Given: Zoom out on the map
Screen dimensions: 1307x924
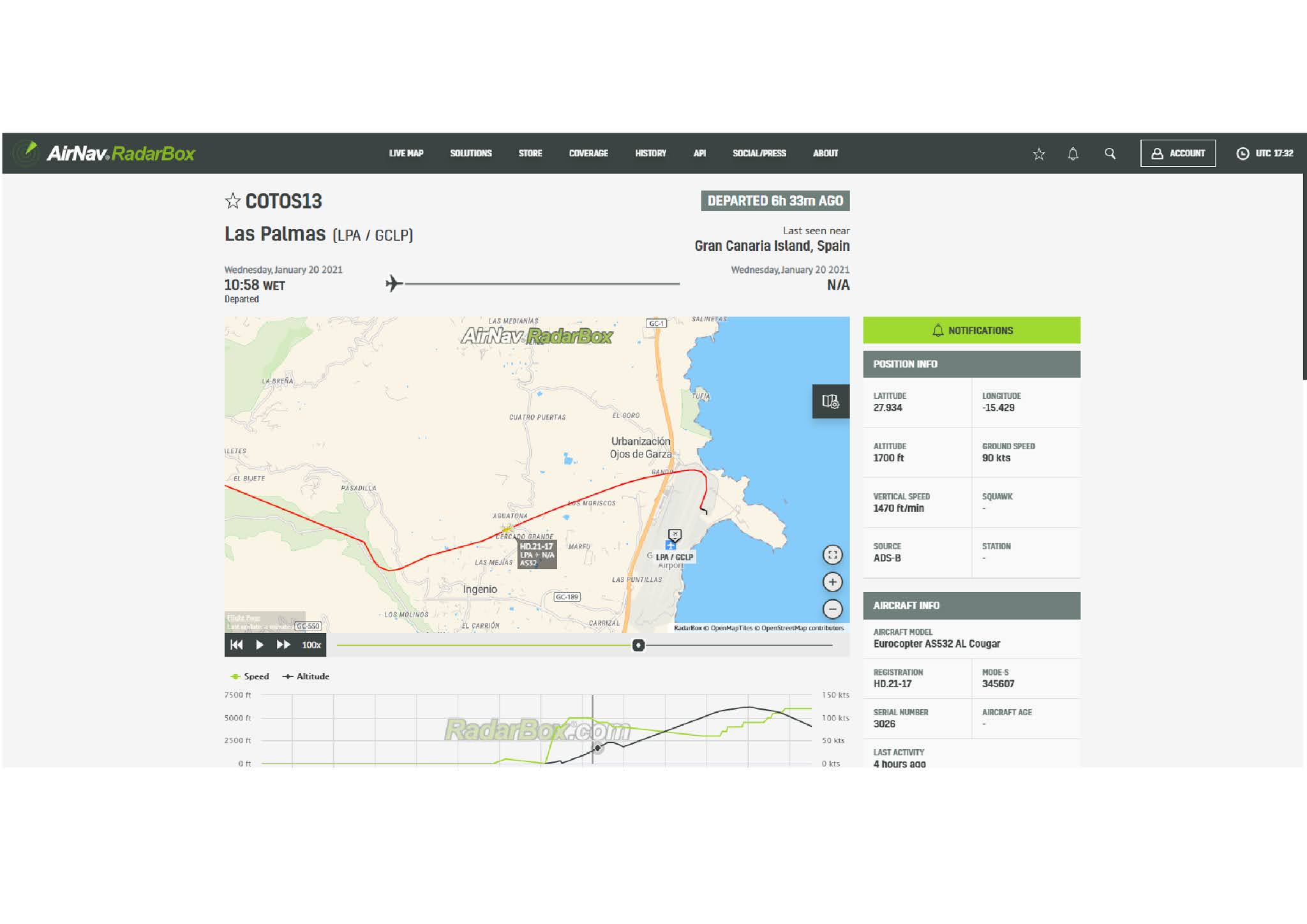Looking at the screenshot, I should pyautogui.click(x=832, y=609).
